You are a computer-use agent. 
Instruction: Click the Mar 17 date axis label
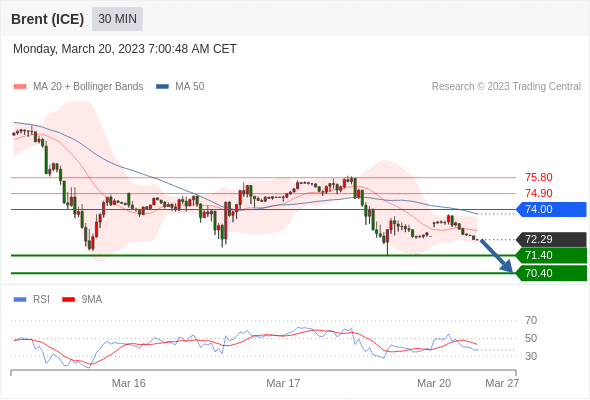pyautogui.click(x=283, y=383)
